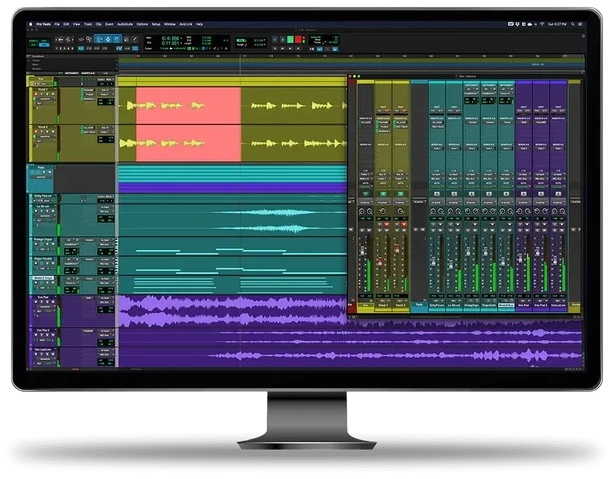
Task: Select the Selector tool in toolbar
Action: (x=108, y=39)
